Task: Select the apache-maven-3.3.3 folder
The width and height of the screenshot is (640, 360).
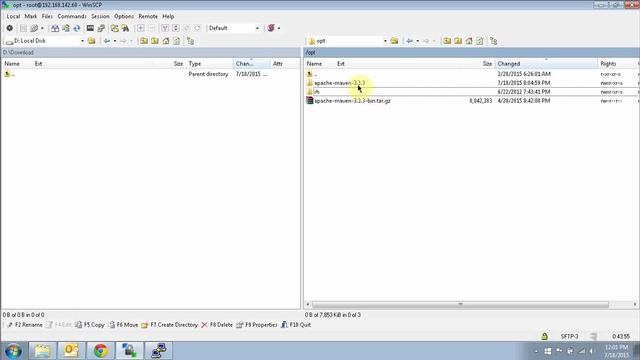Action: coord(340,83)
